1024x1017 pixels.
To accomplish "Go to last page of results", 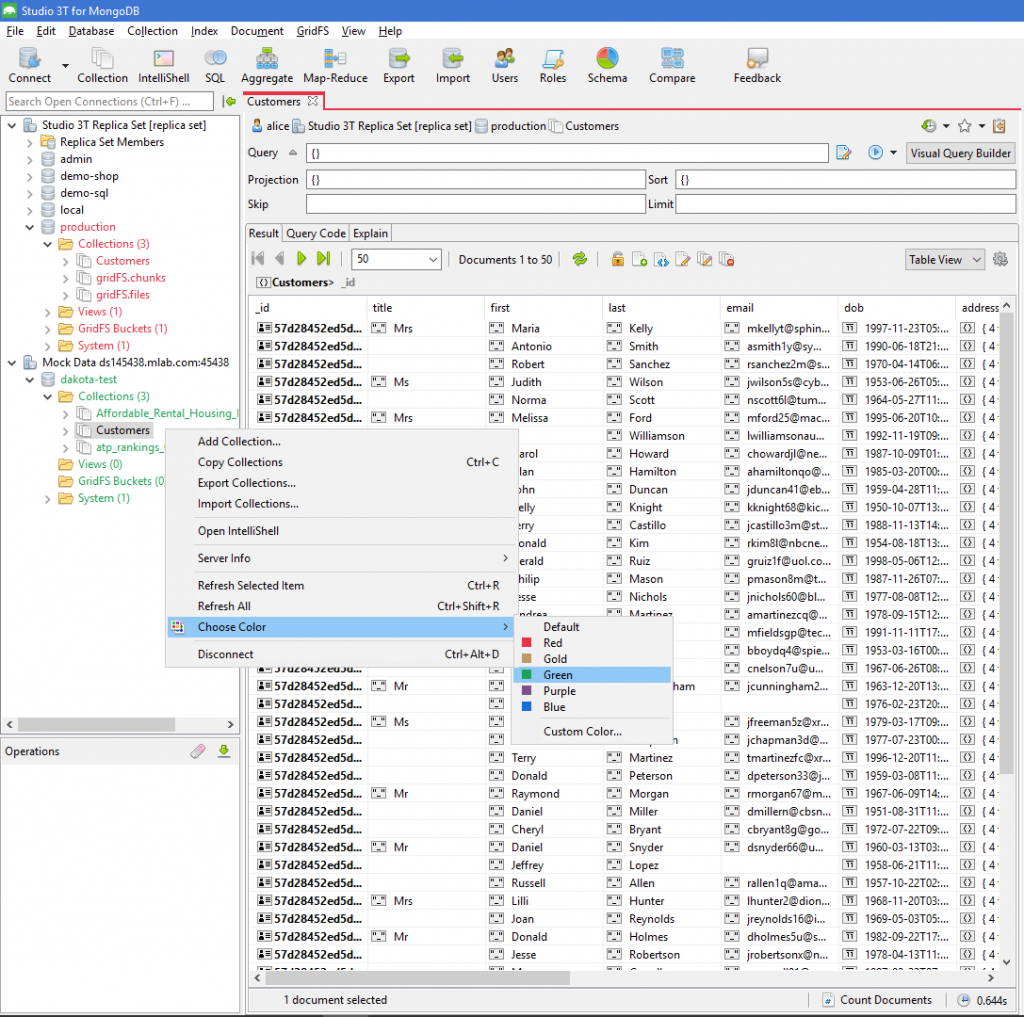I will (x=323, y=259).
